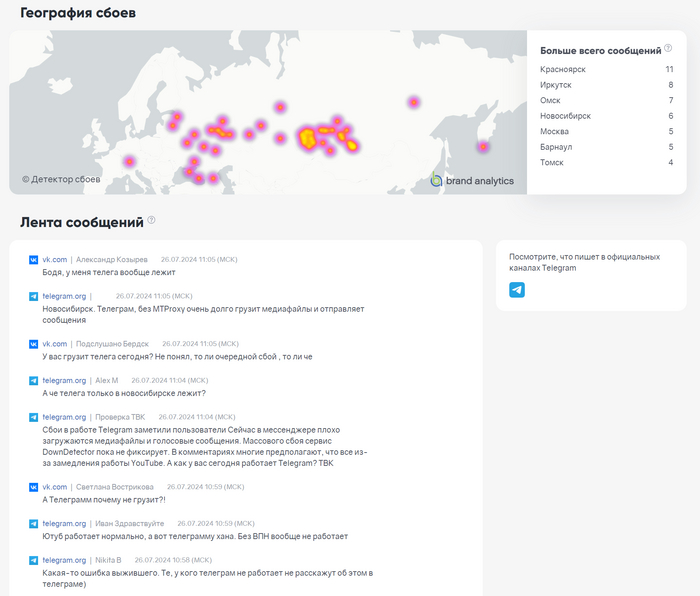This screenshot has width=700, height=596.
Task: Select 'Томск' in the top cities list
Action: 552,163
